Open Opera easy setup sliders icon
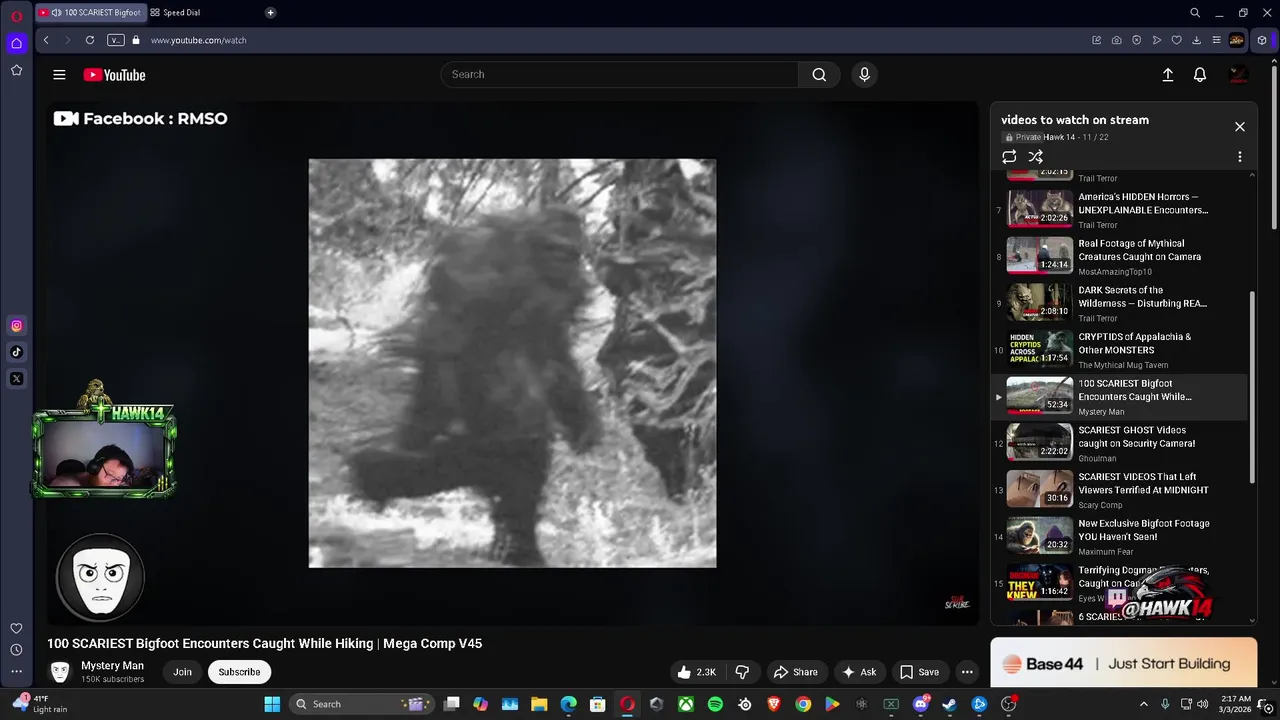Screen dimensions: 1280x720 point(1216,40)
